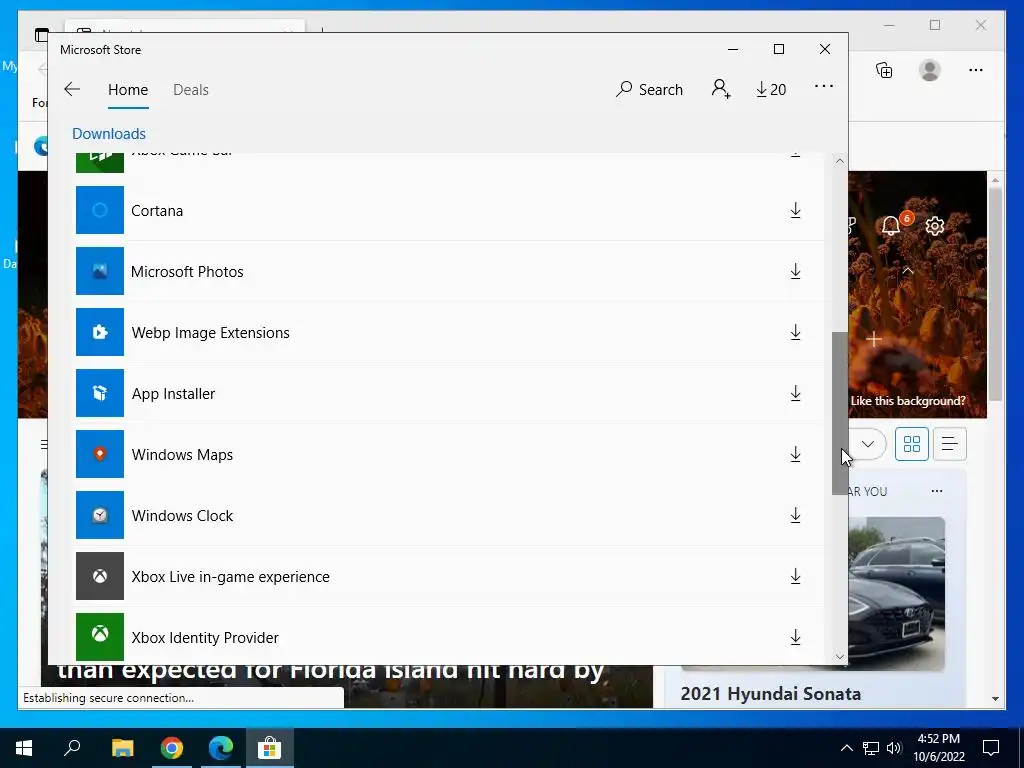
Task: Download Webp Image Extensions update arrow
Action: click(x=795, y=332)
